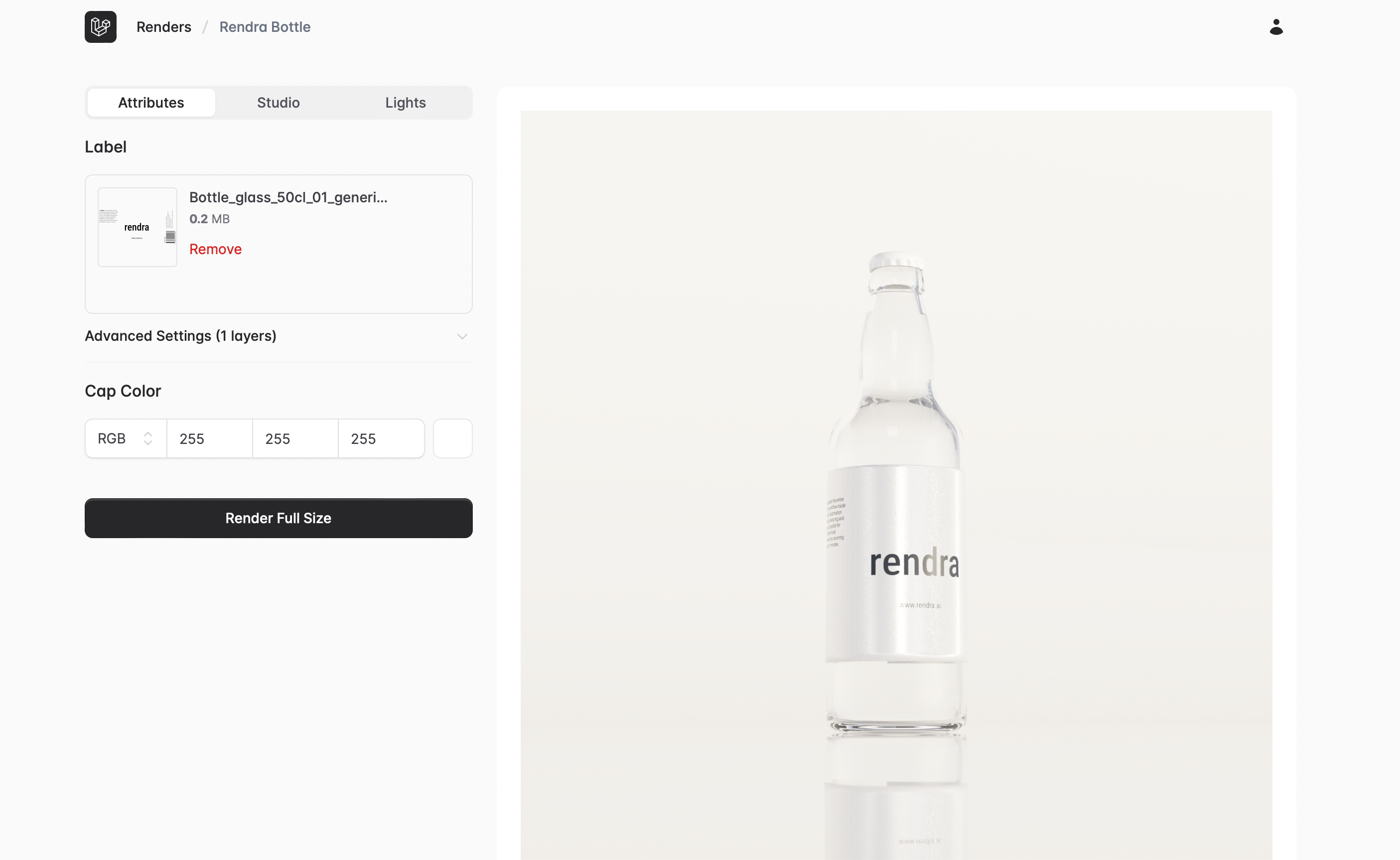Open the RGB color mode dropdown
The width and height of the screenshot is (1400, 860).
125,438
